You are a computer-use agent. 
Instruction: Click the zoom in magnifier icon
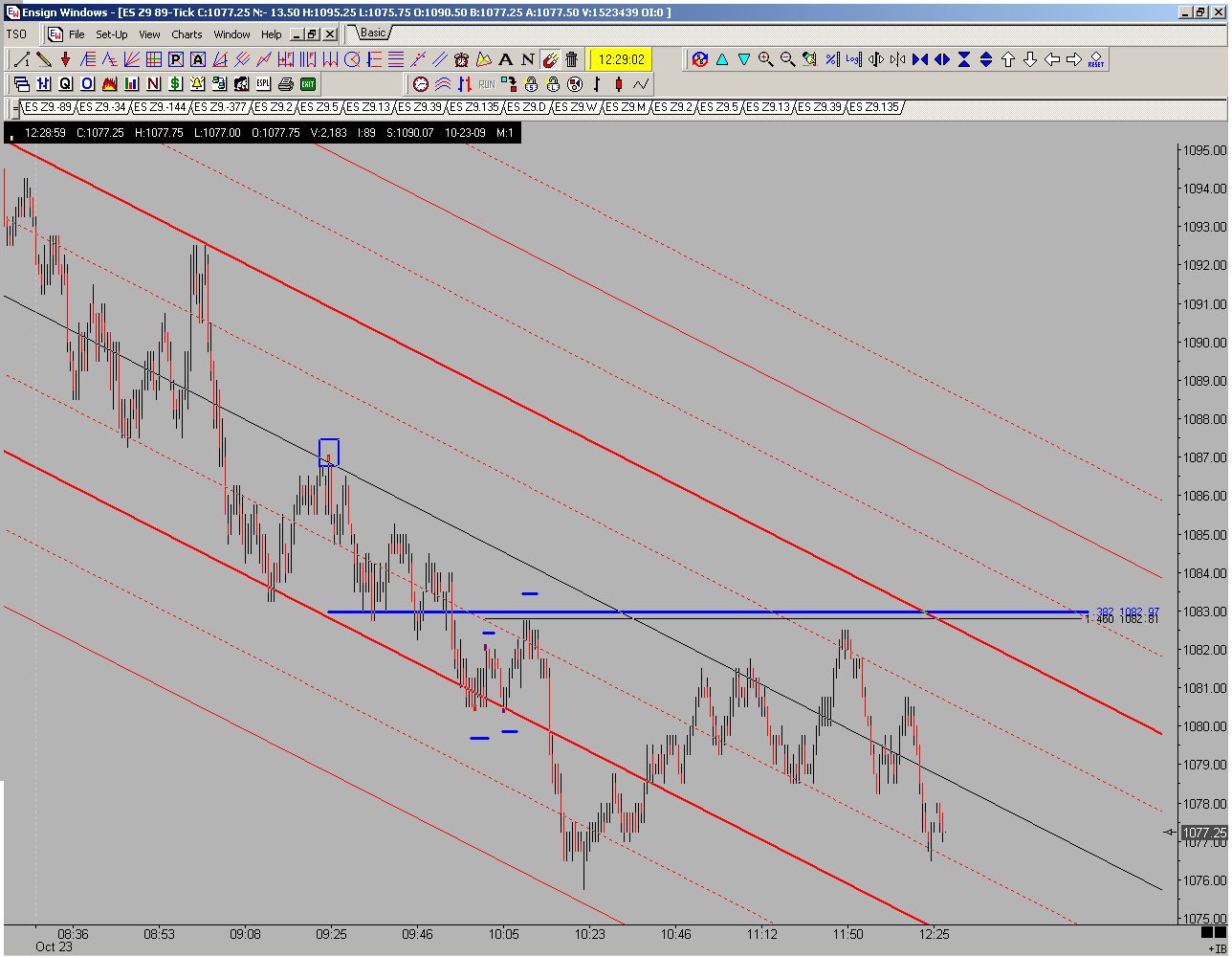(x=765, y=59)
